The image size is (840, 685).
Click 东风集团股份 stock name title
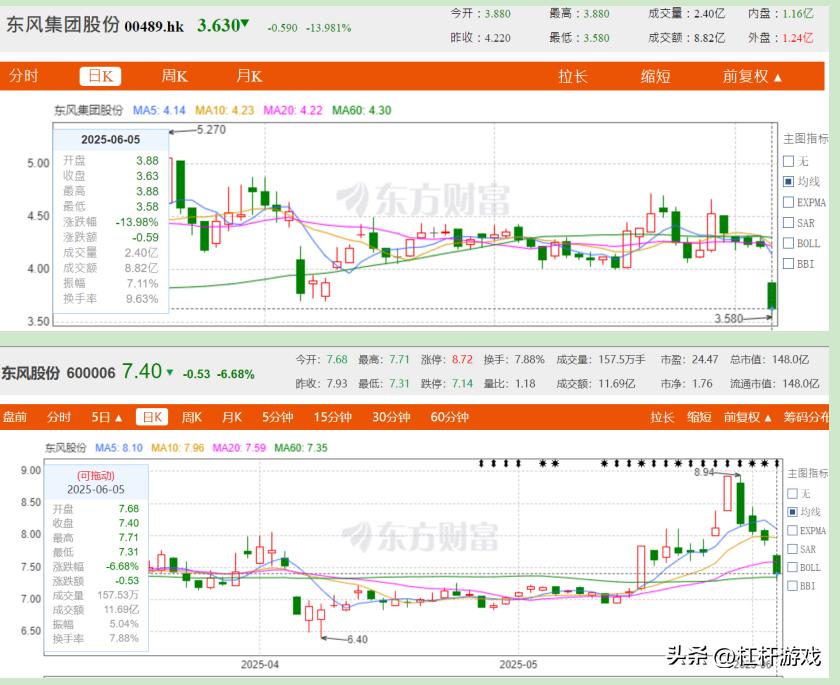(62, 25)
